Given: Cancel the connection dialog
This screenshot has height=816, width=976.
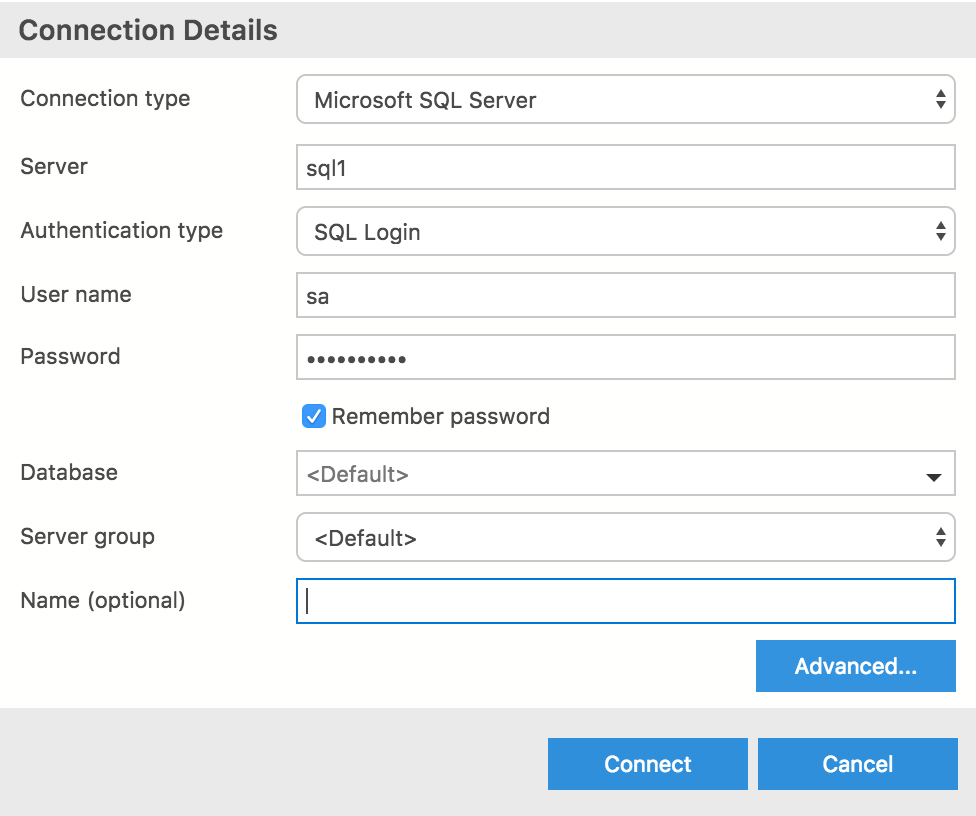Looking at the screenshot, I should pyautogui.click(x=857, y=764).
